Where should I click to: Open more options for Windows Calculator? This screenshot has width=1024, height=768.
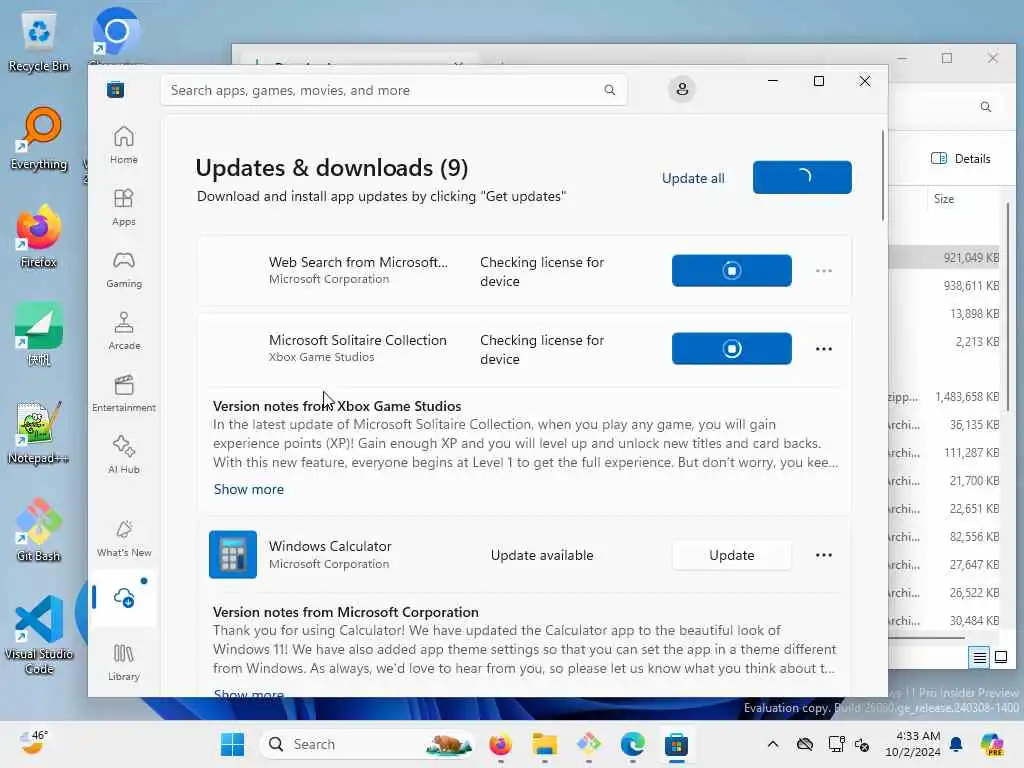[824, 555]
